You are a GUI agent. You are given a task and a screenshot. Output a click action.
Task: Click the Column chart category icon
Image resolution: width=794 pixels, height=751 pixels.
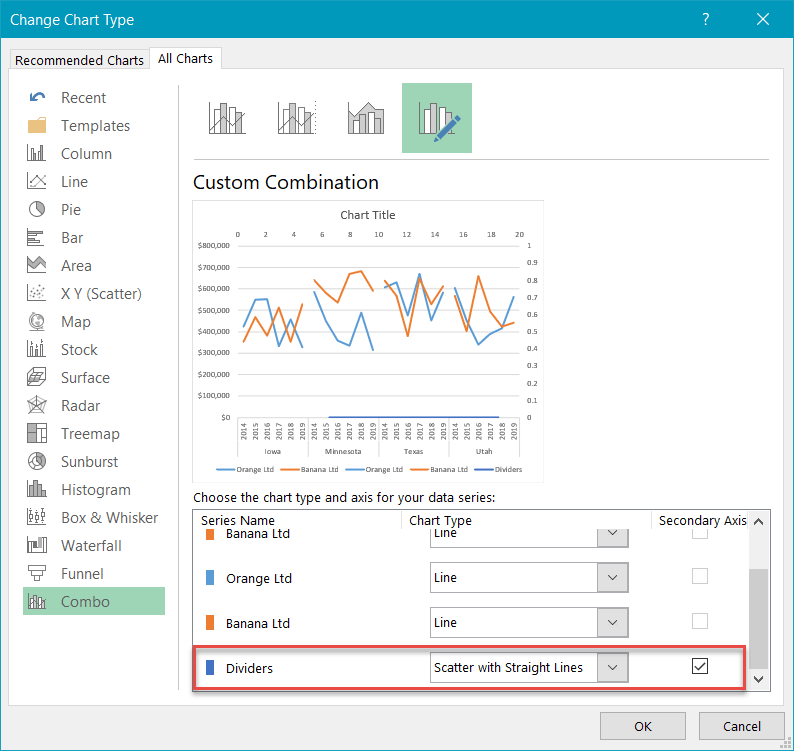36,153
